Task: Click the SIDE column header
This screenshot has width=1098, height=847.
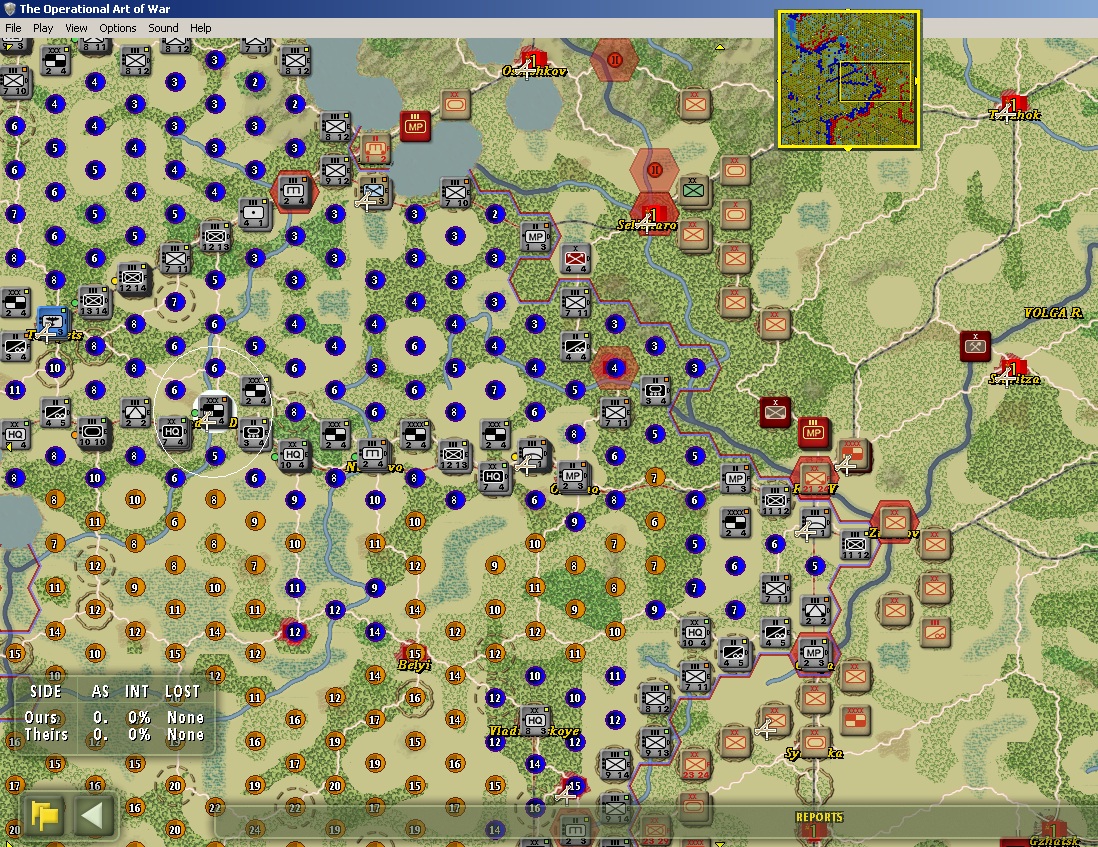Action: point(46,692)
